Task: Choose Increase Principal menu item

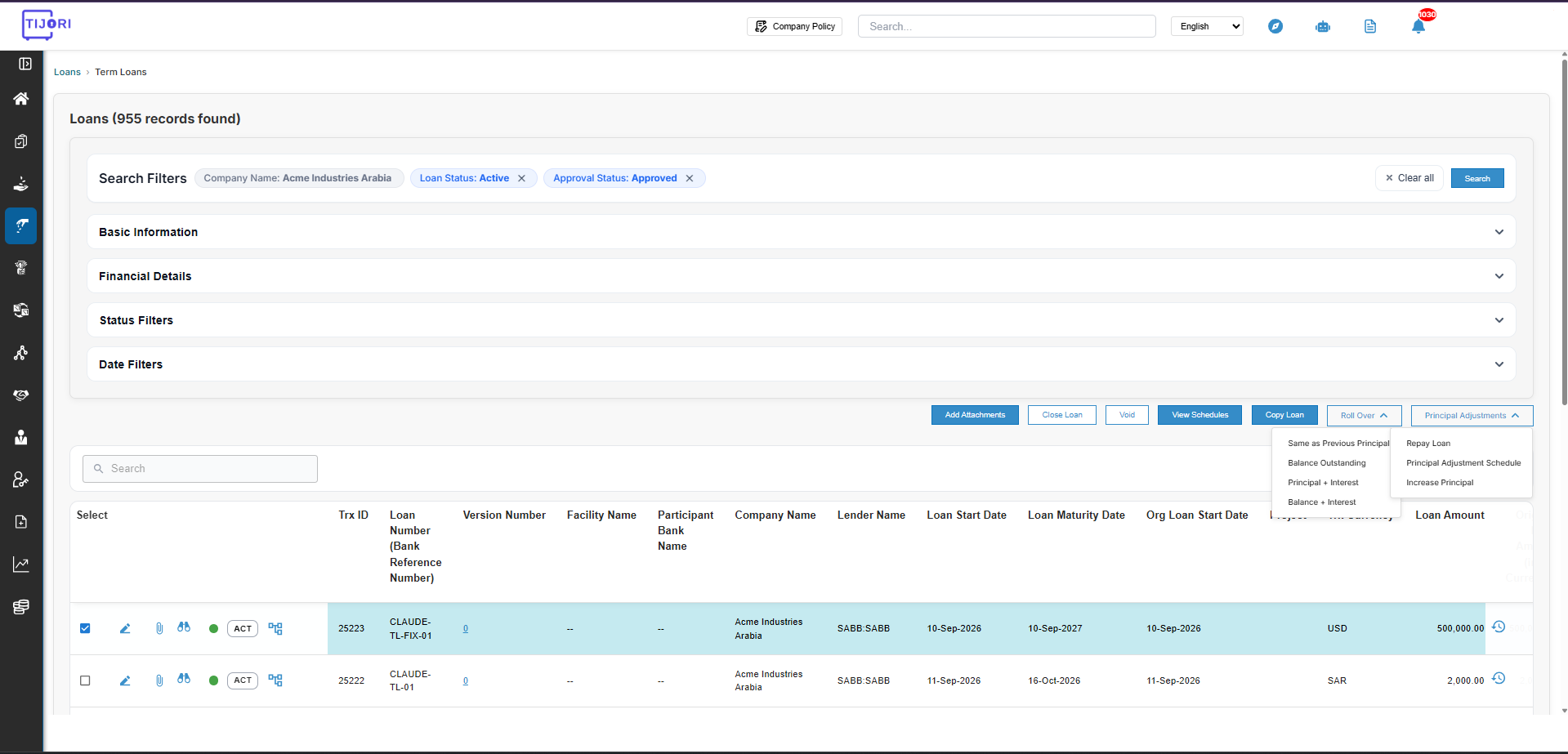Action: point(1440,483)
